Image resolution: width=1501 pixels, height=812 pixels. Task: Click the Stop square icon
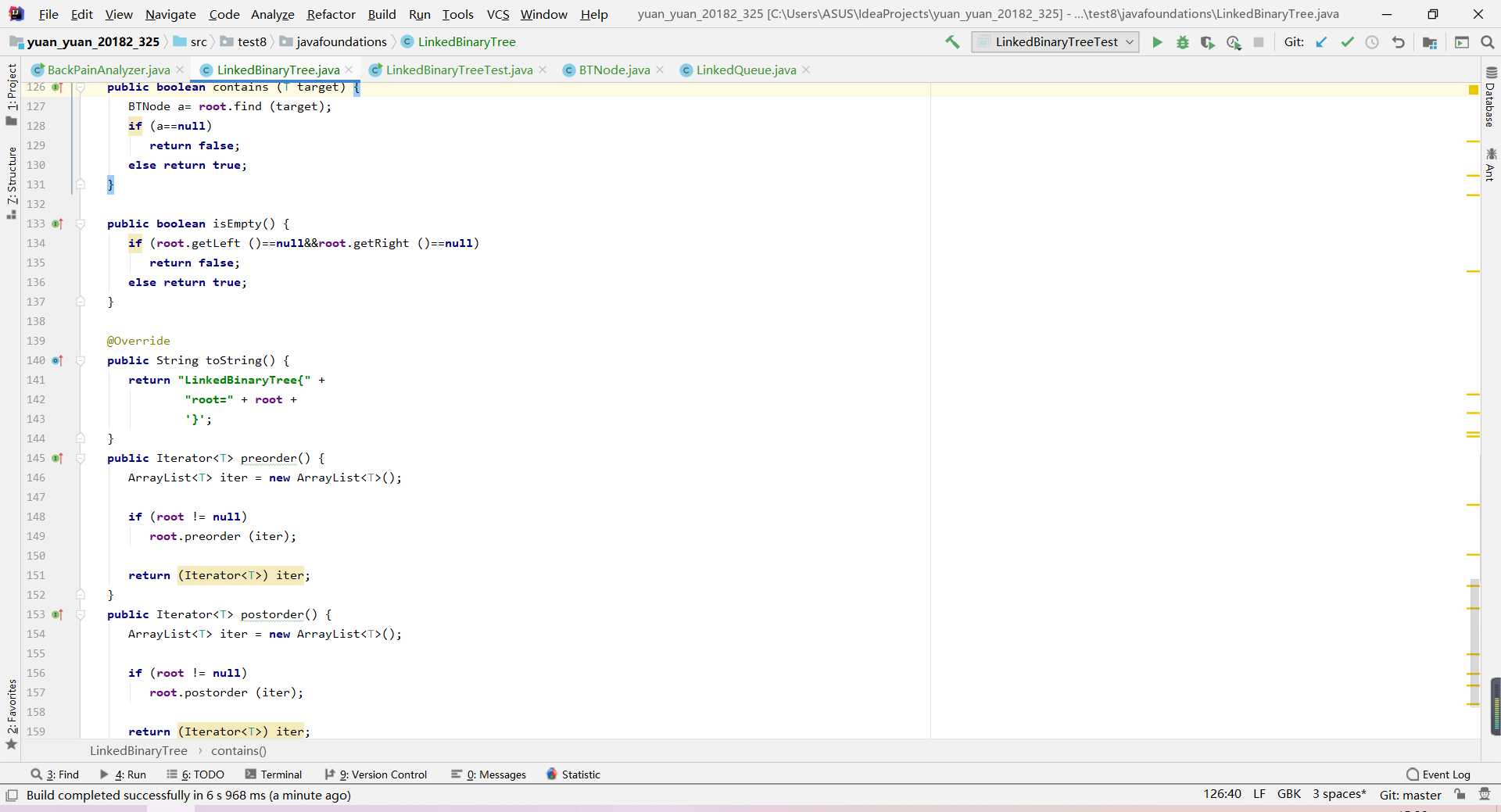point(1259,42)
